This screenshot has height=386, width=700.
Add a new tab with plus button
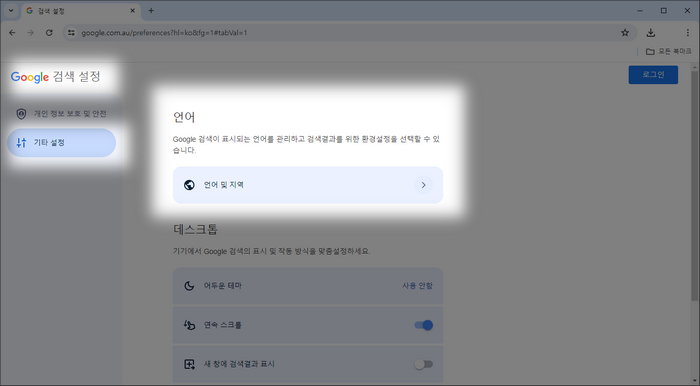tap(151, 11)
